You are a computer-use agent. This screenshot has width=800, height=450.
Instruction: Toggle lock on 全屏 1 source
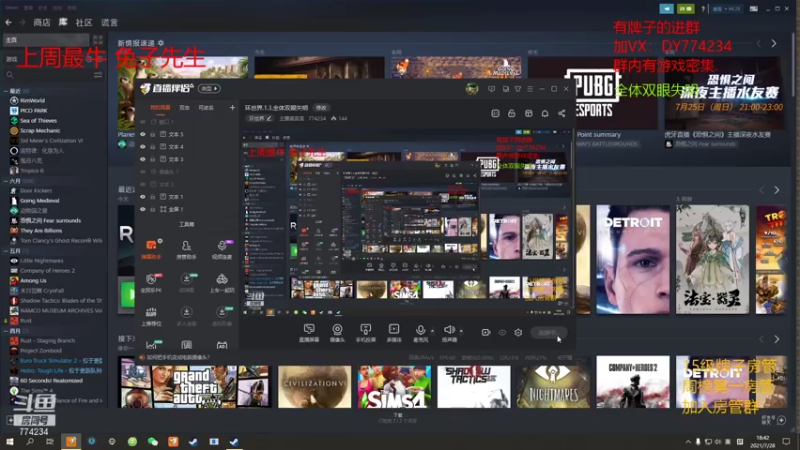(x=153, y=209)
